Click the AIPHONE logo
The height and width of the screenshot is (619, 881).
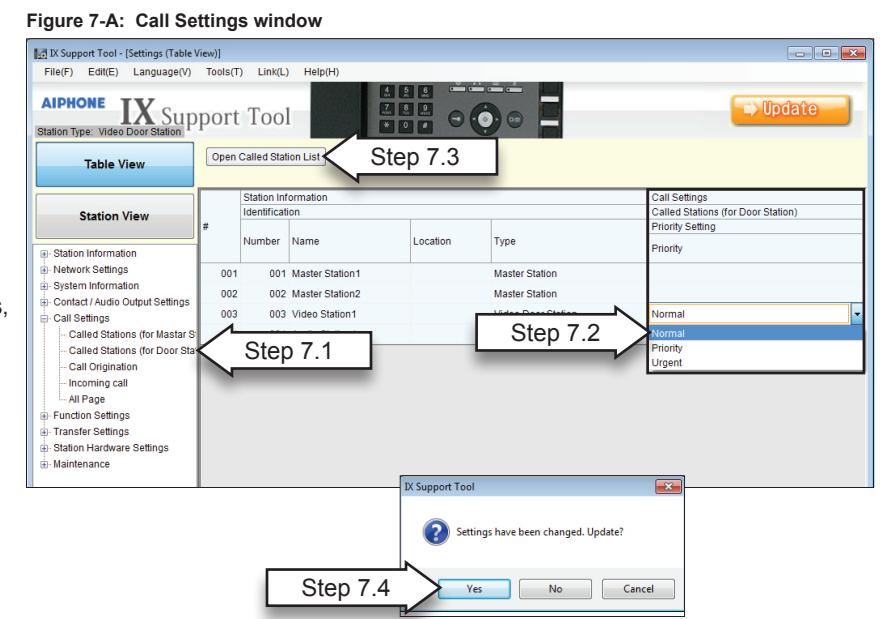[73, 103]
